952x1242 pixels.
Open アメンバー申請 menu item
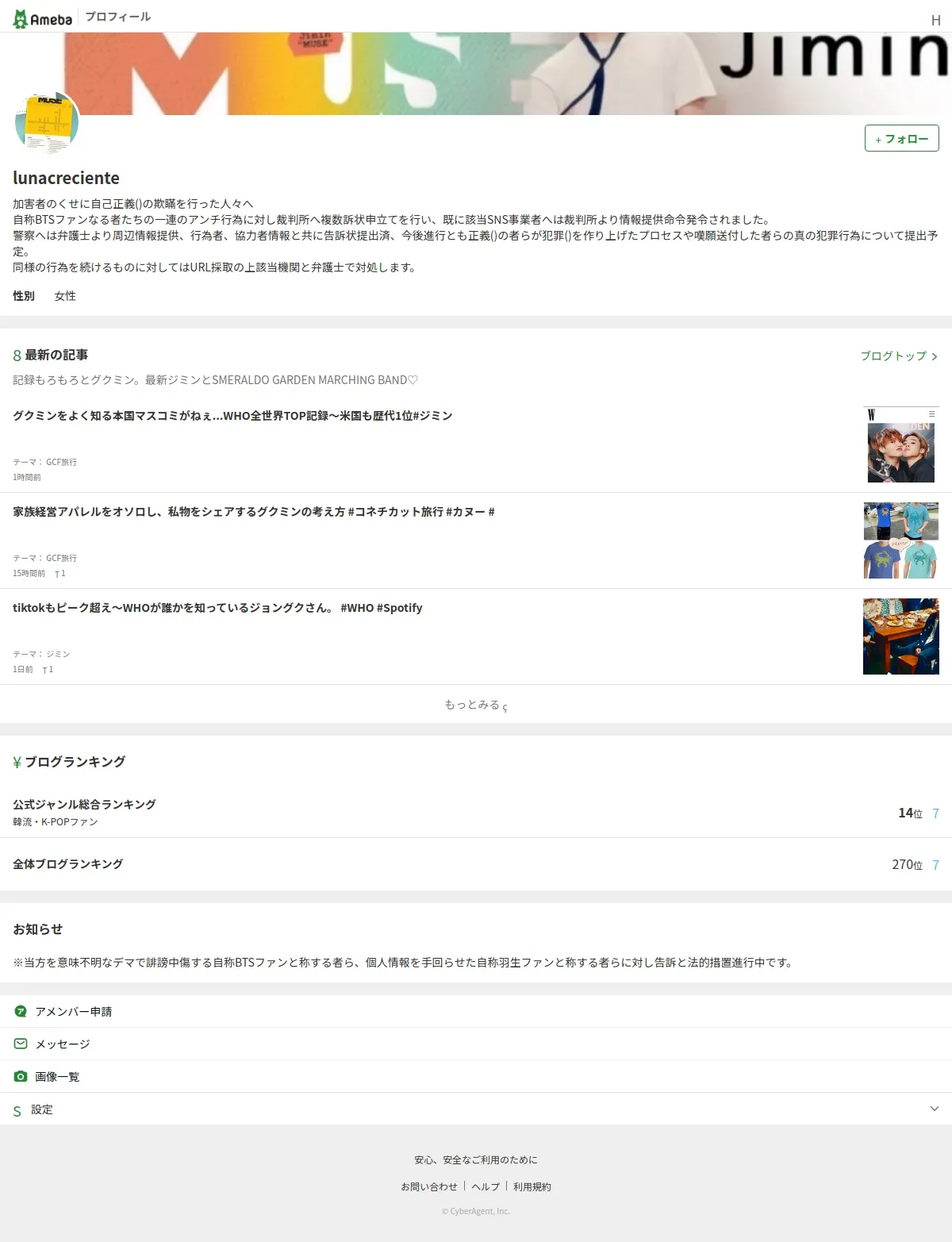tap(476, 1011)
